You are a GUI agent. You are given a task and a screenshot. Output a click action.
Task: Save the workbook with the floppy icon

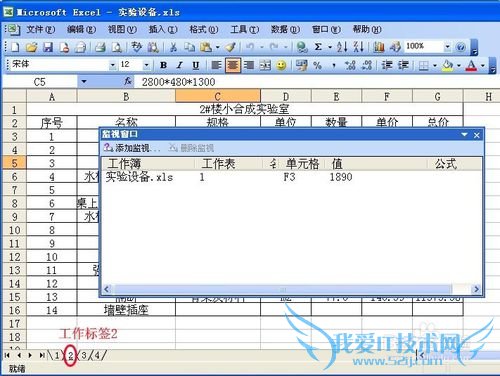[48, 47]
